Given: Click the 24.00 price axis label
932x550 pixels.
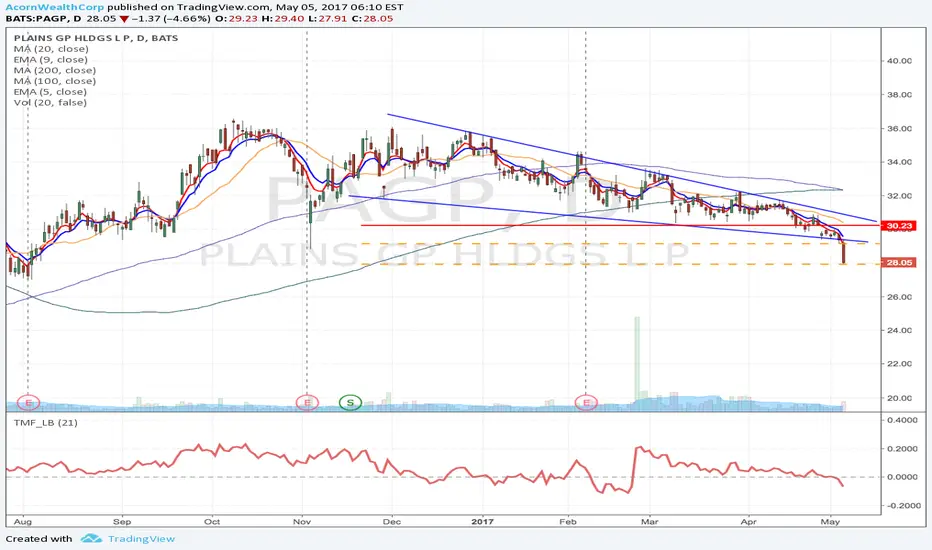Looking at the screenshot, I should pos(899,331).
